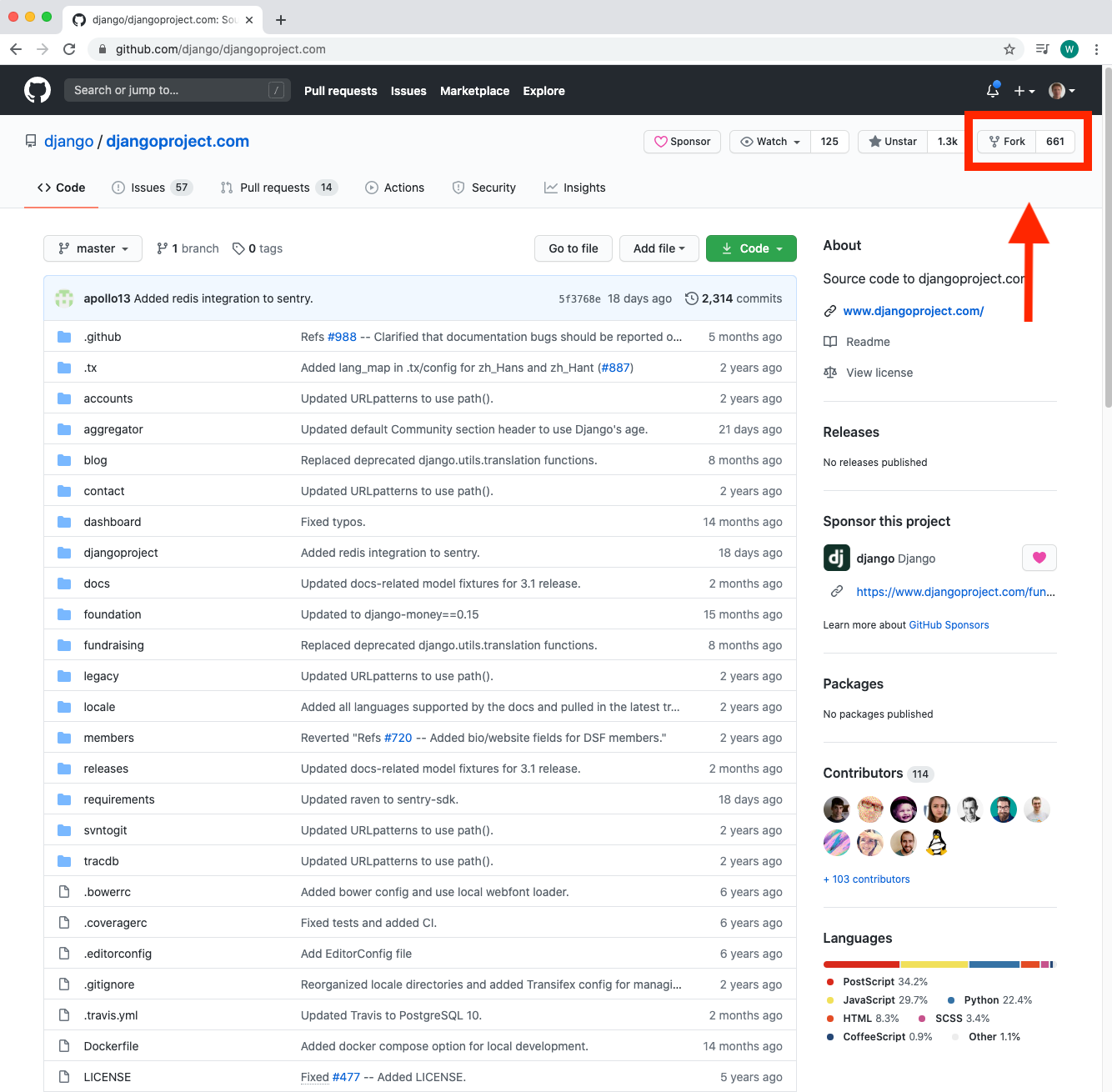1112x1092 pixels.
Task: Bookmark this page with the star icon
Action: pos(1009,49)
